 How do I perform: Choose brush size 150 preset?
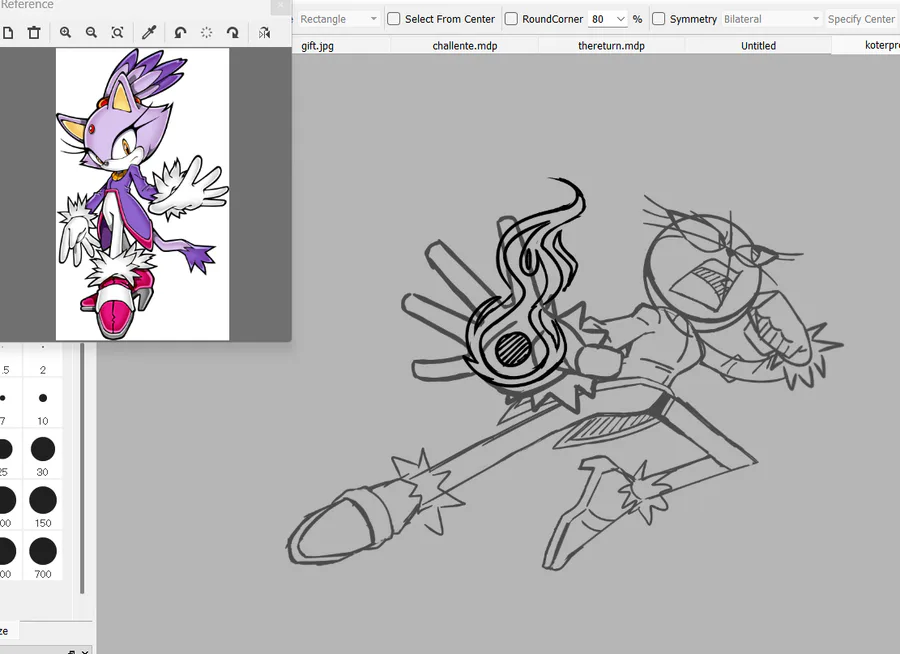click(42, 506)
